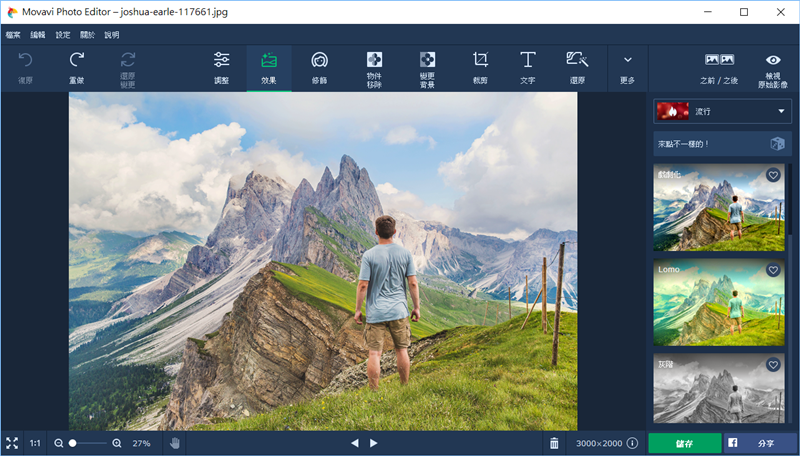The height and width of the screenshot is (456, 800).
Task: Favorite the first (戲劇化) effect with heart
Action: (773, 175)
